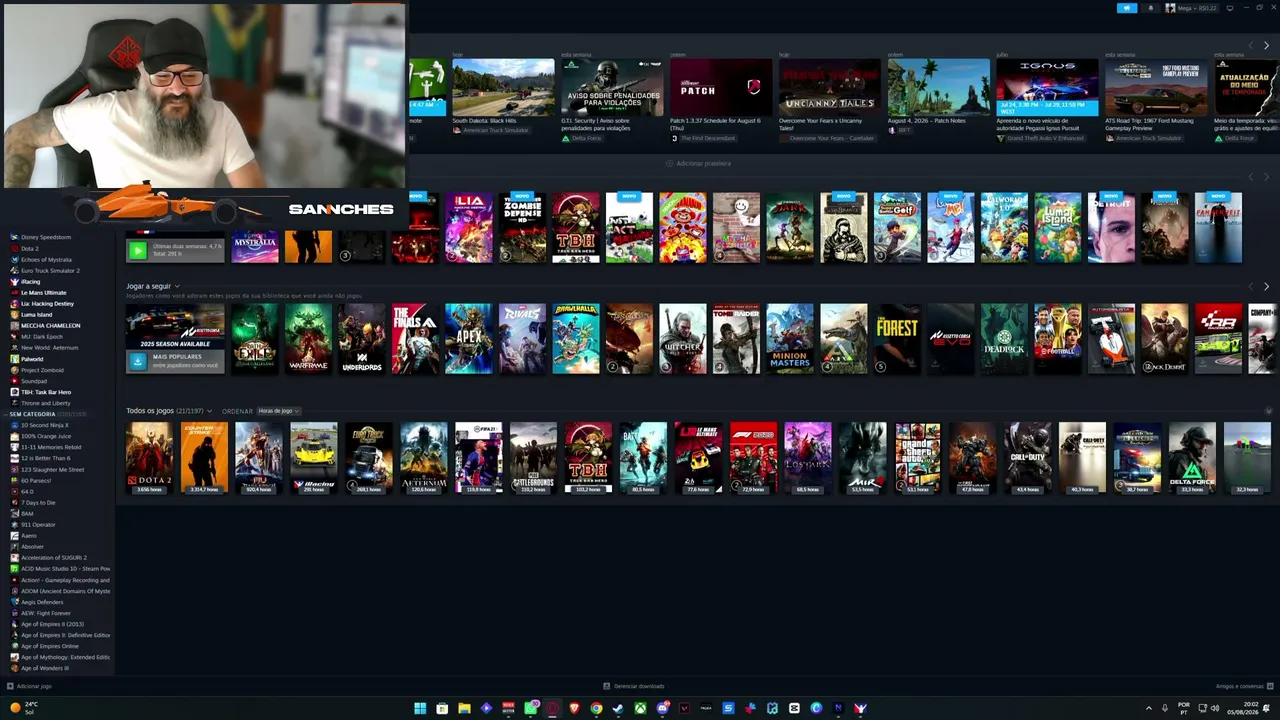Open Dota 2 cover in all games
The width and height of the screenshot is (1280, 720).
(149, 458)
